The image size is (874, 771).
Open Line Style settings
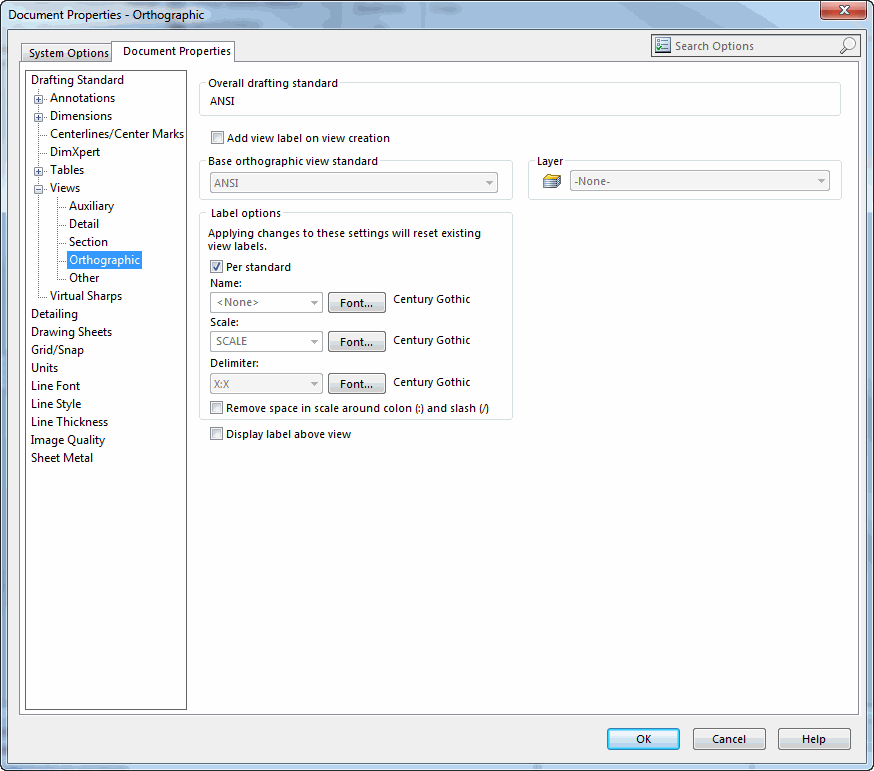click(56, 404)
